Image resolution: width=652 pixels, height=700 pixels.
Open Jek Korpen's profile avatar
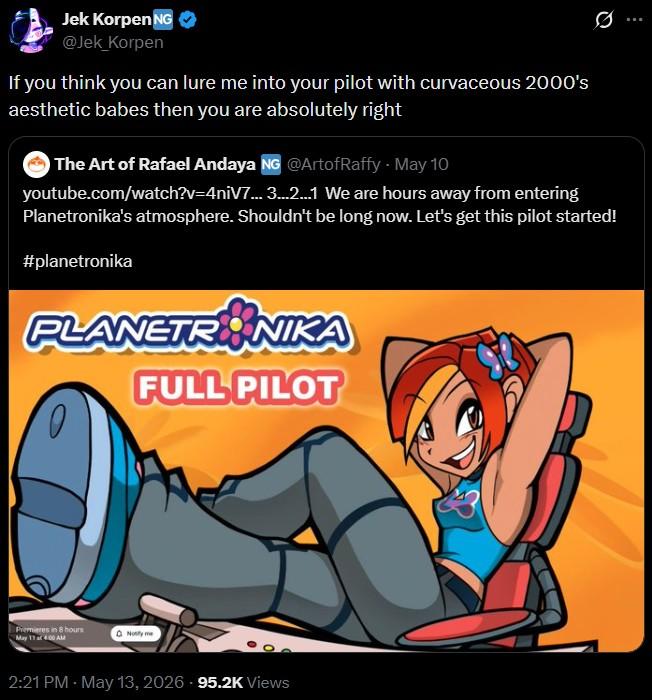coord(30,30)
